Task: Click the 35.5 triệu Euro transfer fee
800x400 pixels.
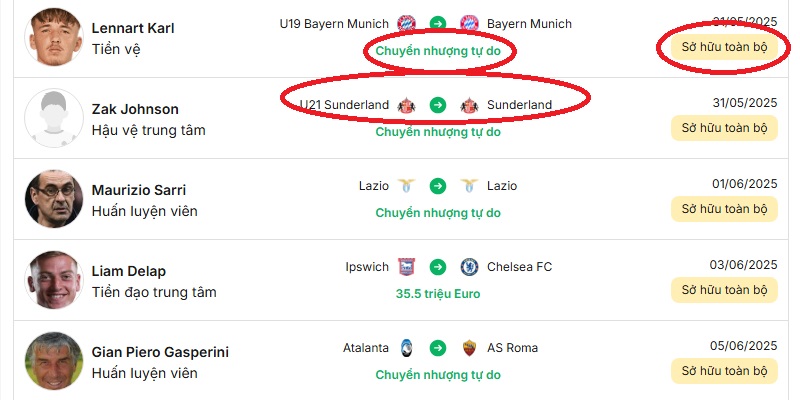Action: coord(438,294)
